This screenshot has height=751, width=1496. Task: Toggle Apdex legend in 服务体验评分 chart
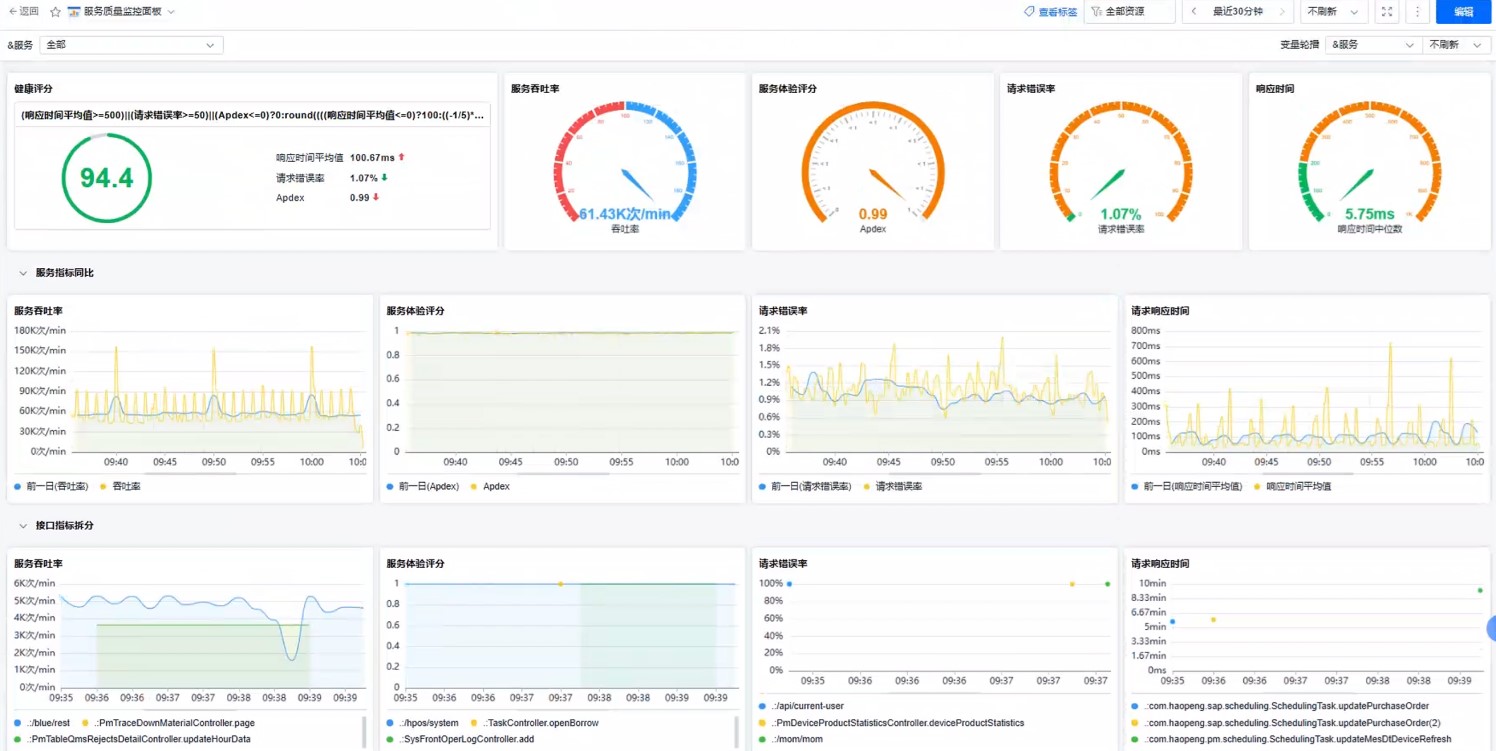pos(495,487)
